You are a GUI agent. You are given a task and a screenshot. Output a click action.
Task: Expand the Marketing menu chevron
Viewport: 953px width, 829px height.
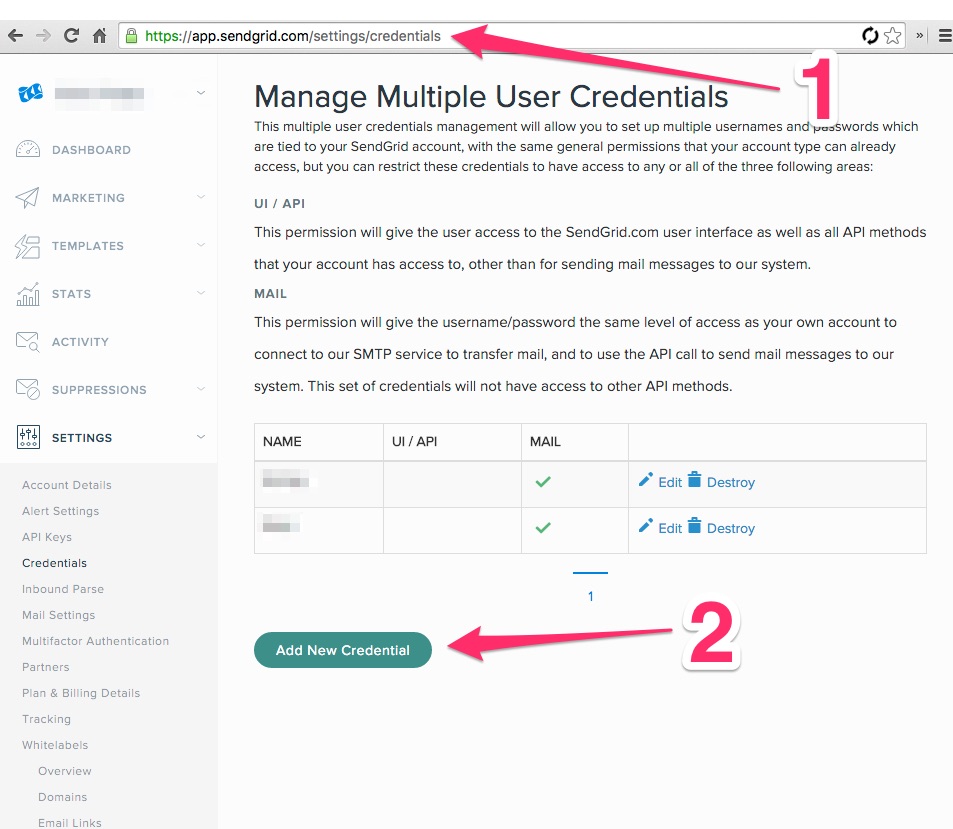click(x=201, y=197)
